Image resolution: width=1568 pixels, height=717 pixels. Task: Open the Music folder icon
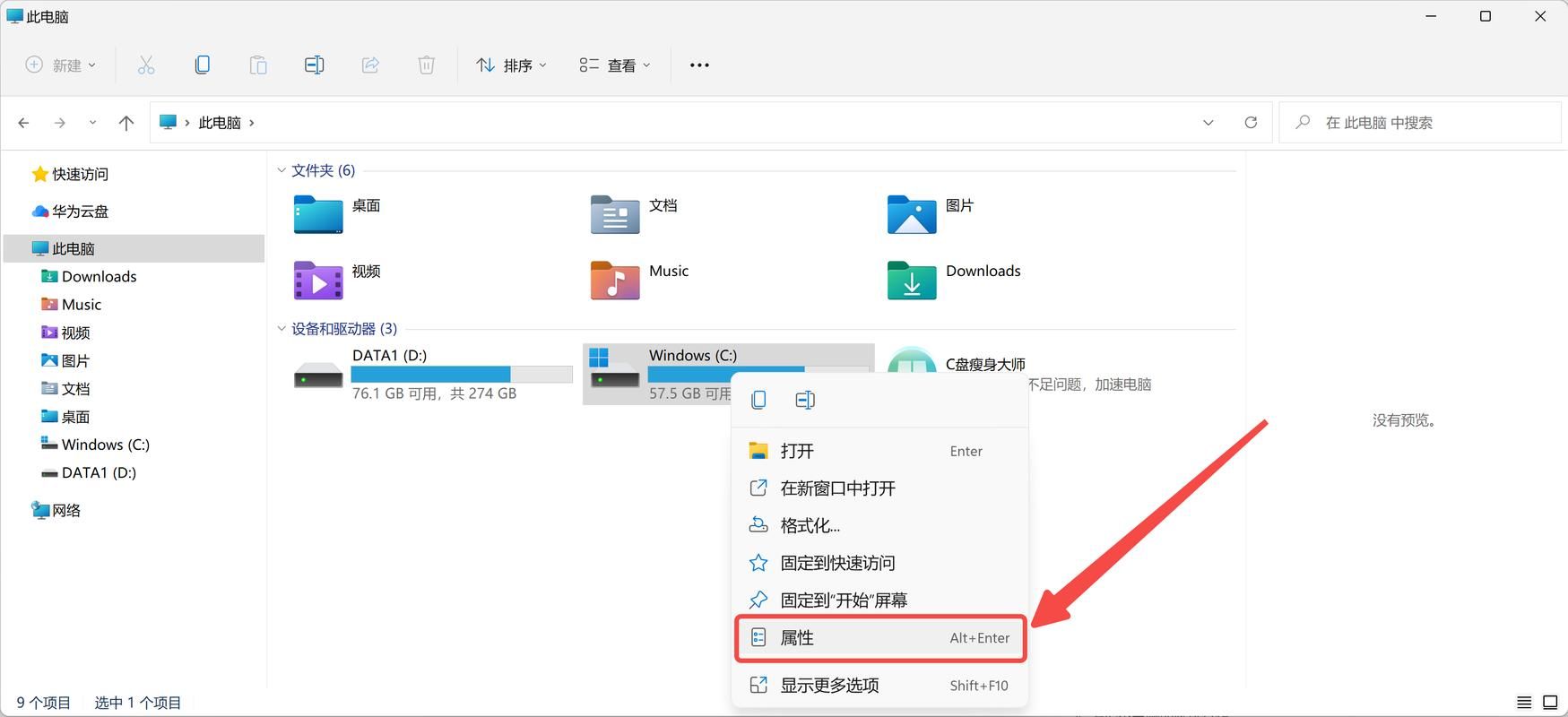tap(615, 281)
